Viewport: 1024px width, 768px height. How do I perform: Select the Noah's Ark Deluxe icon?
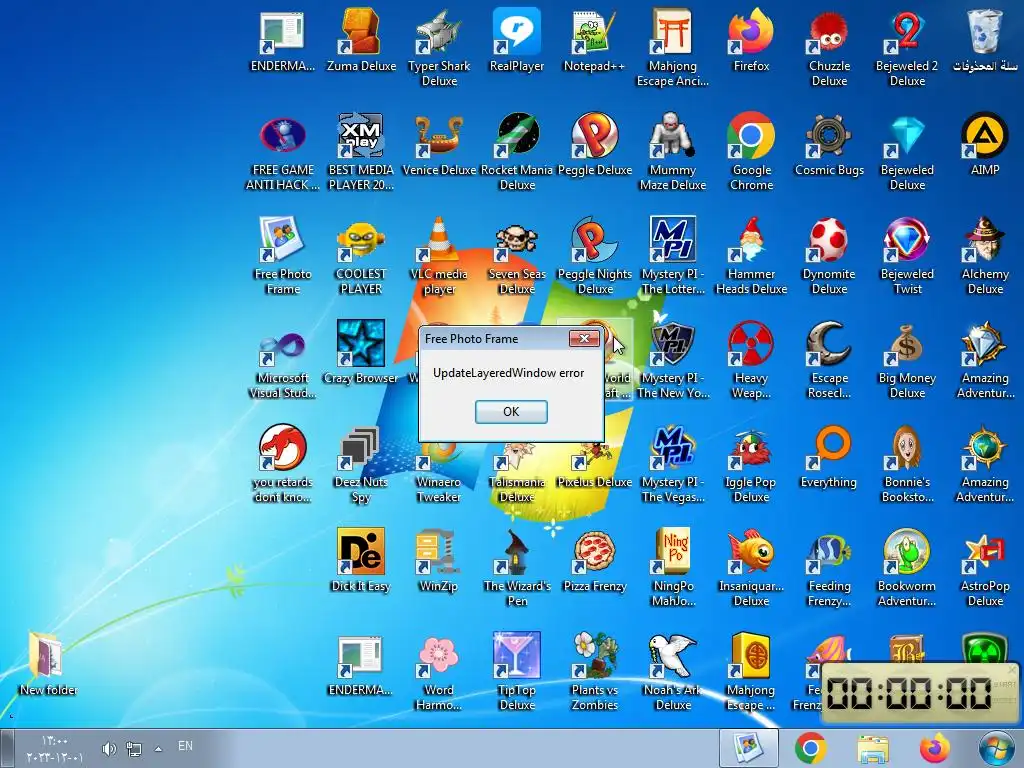point(673,671)
